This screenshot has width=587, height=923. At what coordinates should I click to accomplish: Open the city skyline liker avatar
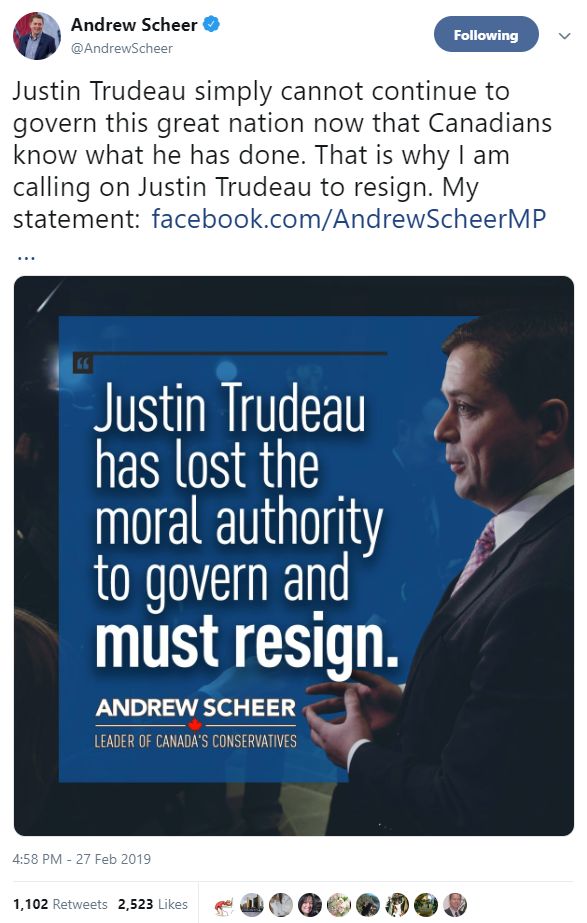(x=252, y=905)
